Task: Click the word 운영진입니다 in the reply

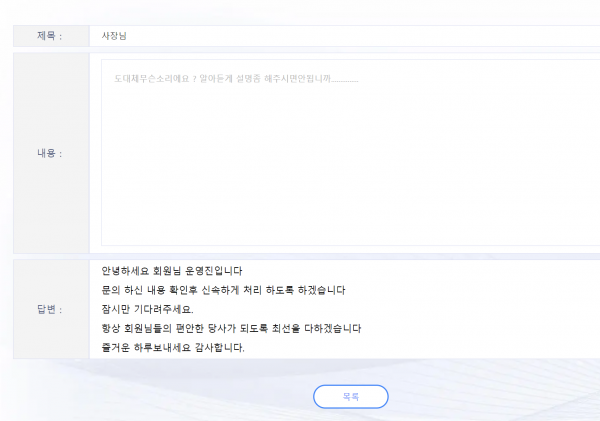Action: (215, 271)
